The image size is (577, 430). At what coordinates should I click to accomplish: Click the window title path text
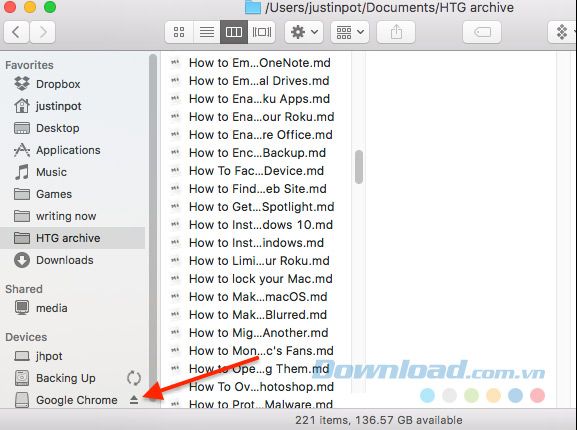pos(389,7)
